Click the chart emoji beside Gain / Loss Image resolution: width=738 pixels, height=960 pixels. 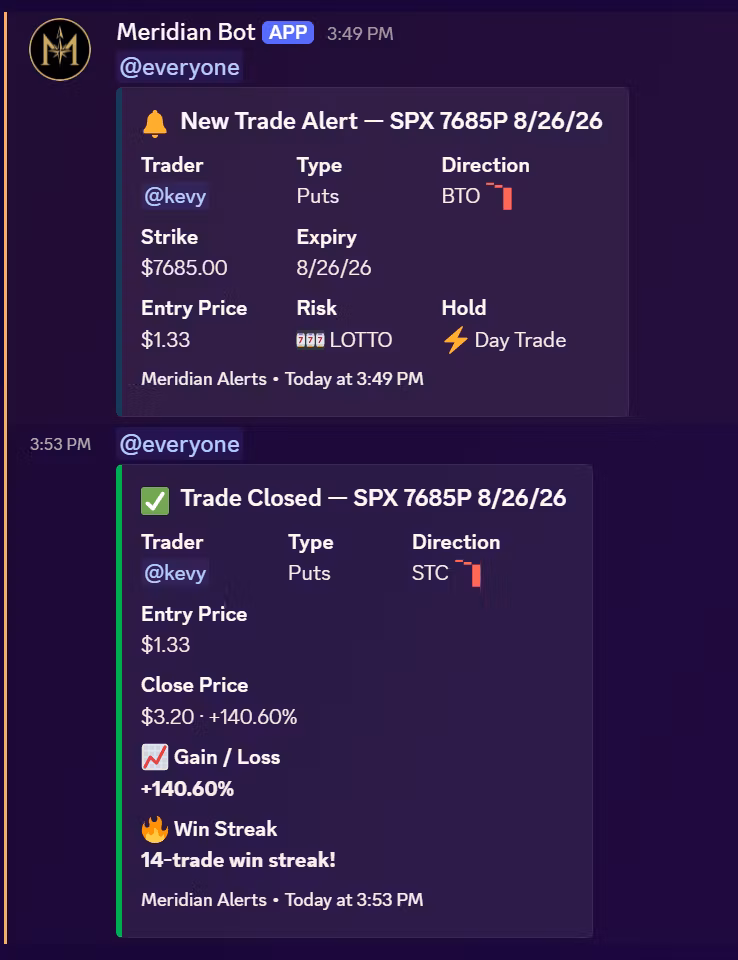155,757
